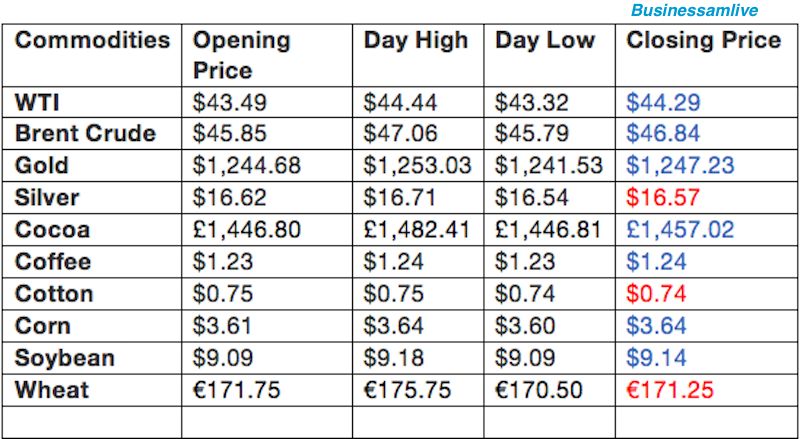Image resolution: width=800 pixels, height=439 pixels.
Task: Click Cotton closing price $0.74
Action: (x=656, y=294)
